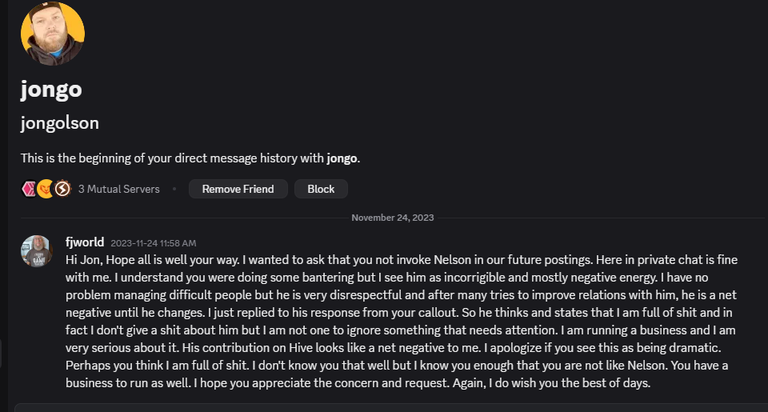This screenshot has width=768, height=412.
Task: Block the user jongo
Action: (x=321, y=189)
